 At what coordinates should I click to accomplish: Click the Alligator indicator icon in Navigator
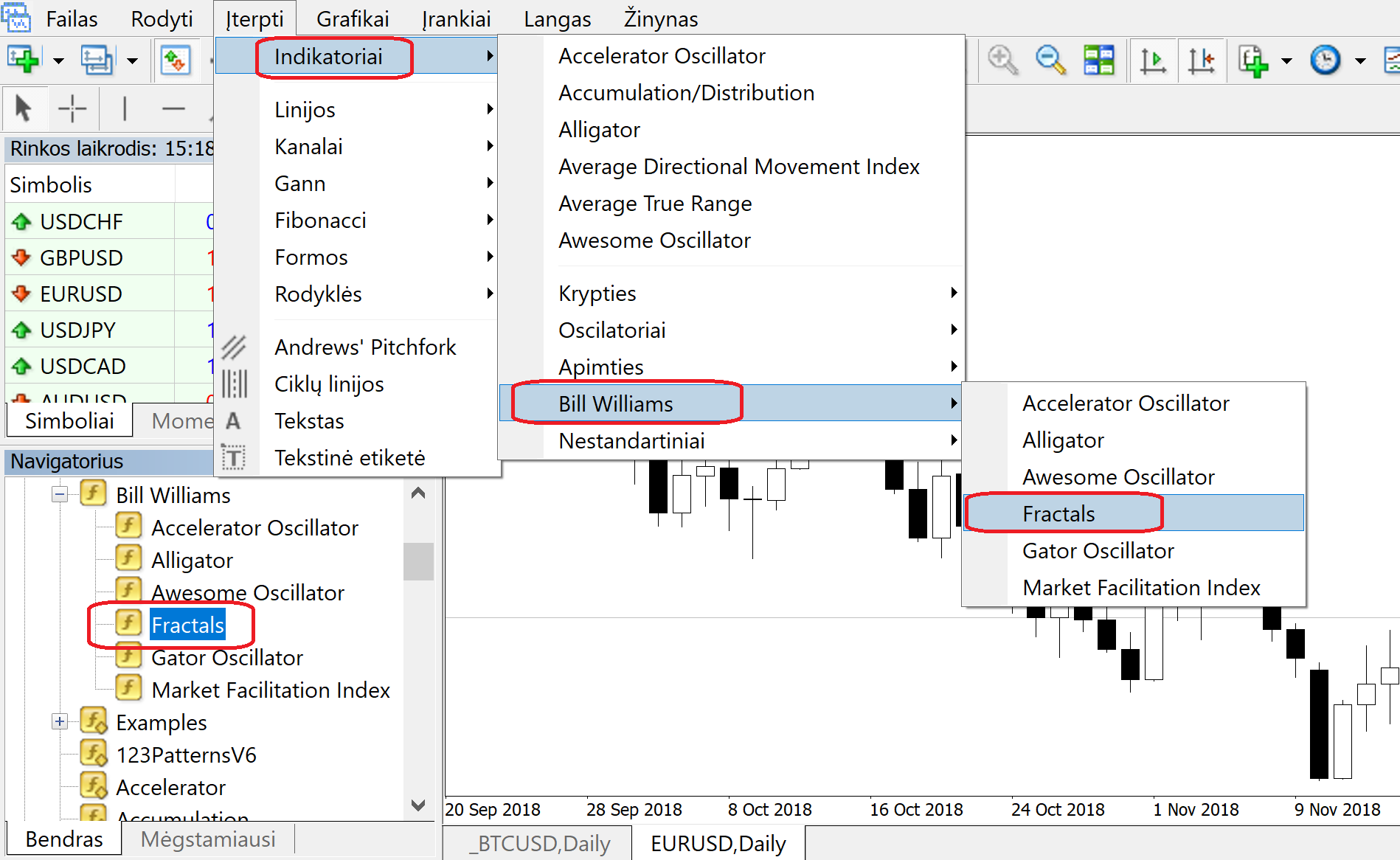(128, 558)
